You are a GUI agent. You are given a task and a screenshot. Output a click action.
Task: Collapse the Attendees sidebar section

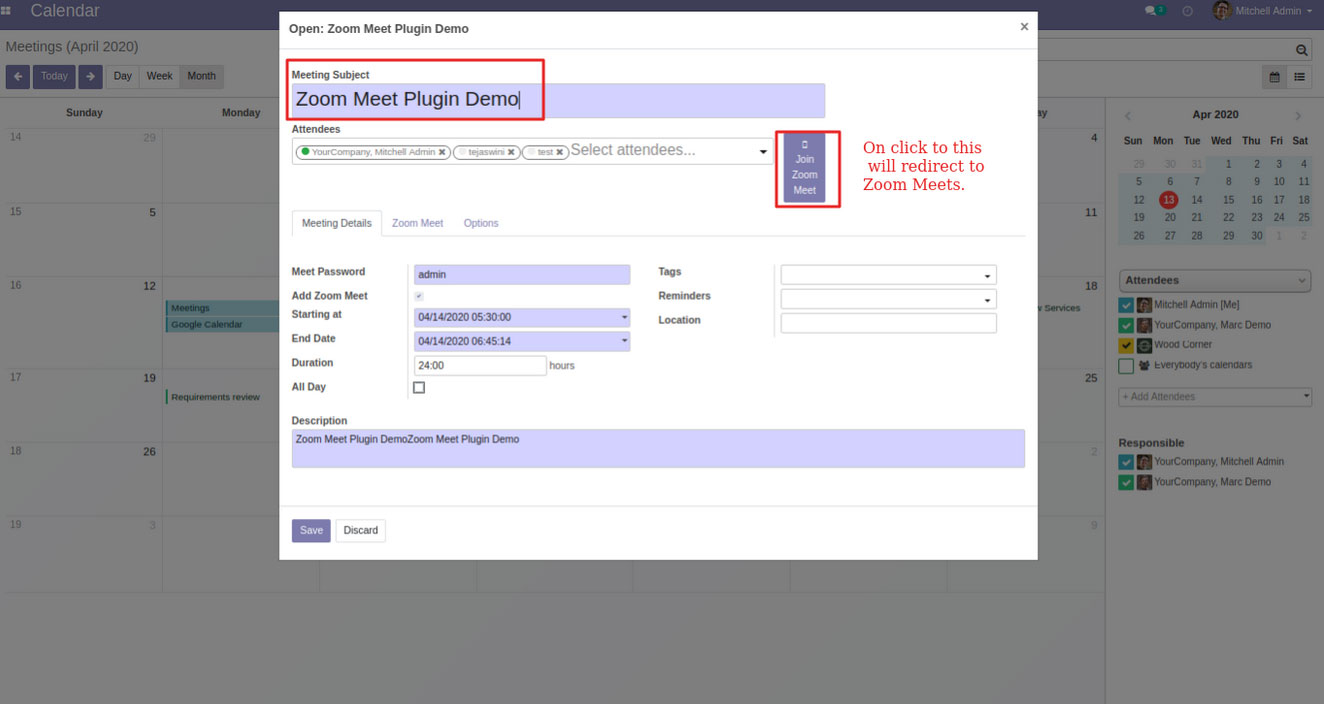pyautogui.click(x=1214, y=281)
